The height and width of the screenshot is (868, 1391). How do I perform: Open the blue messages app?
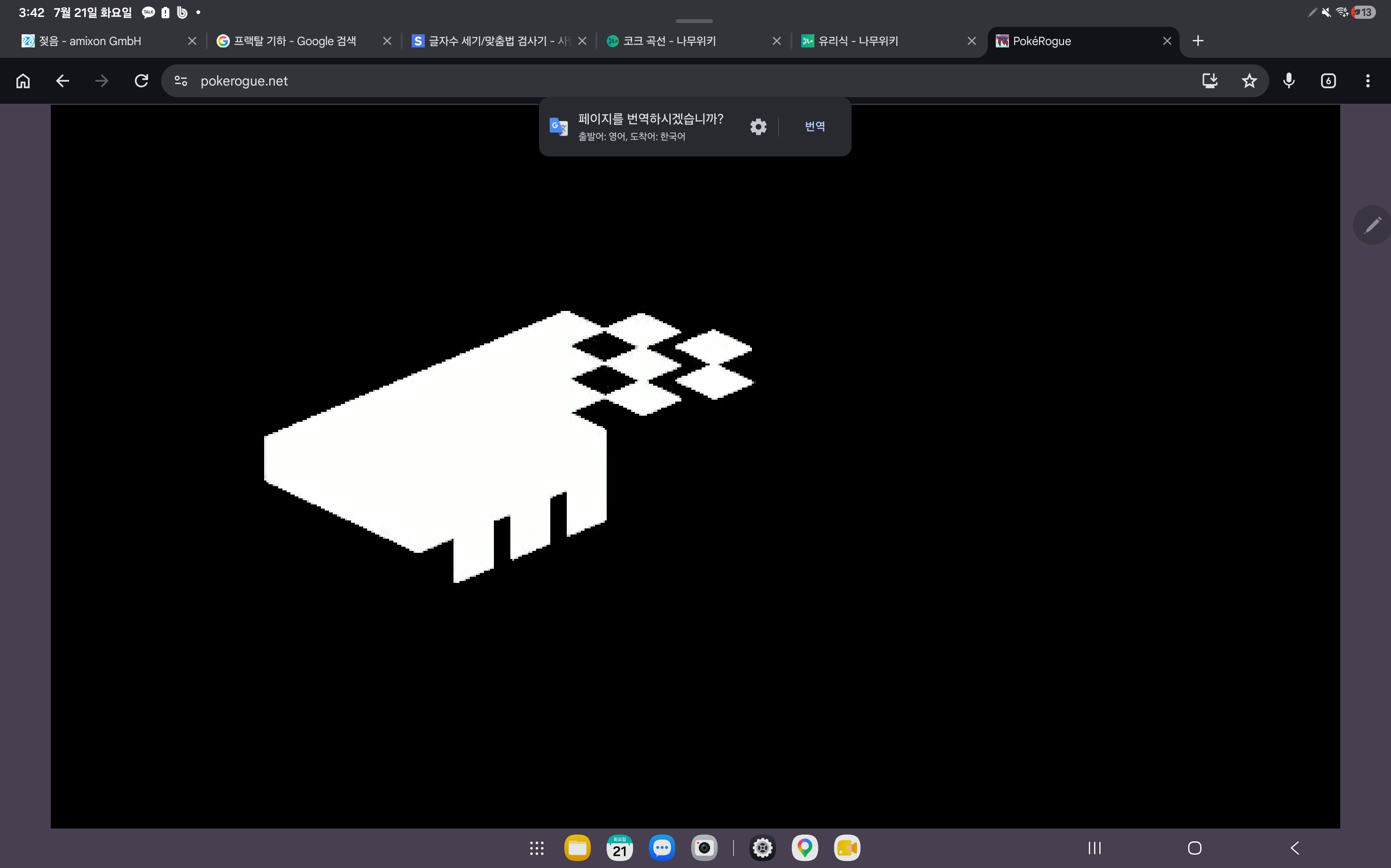click(x=662, y=848)
